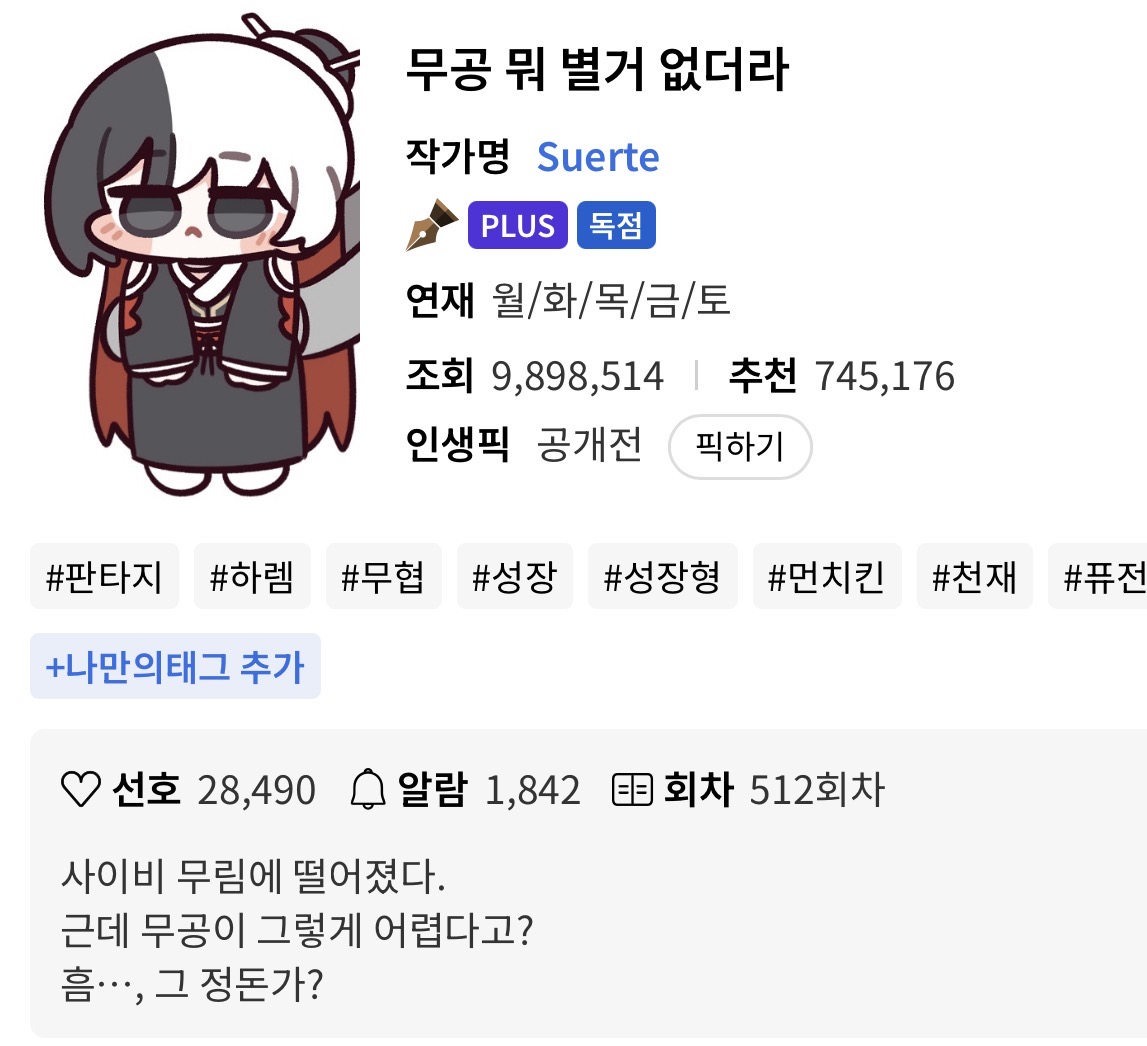Click the episode list book icon
This screenshot has width=1147, height=1046.
coord(632,790)
